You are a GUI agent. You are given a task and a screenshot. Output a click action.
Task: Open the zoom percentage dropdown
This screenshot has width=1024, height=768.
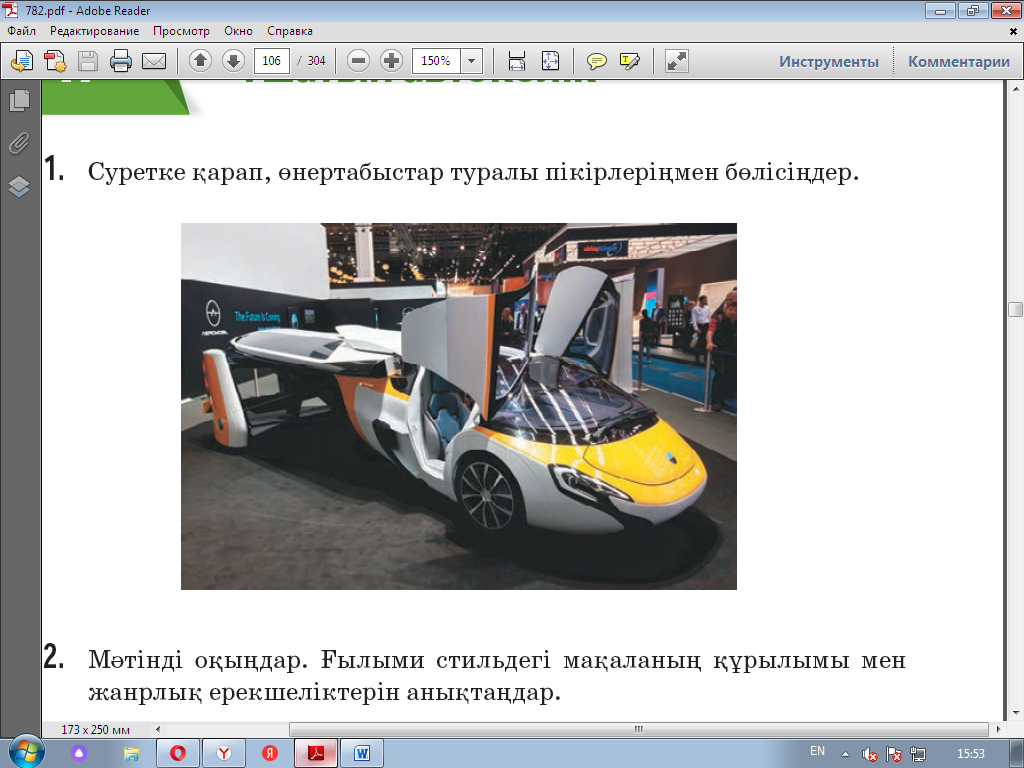pyautogui.click(x=472, y=61)
